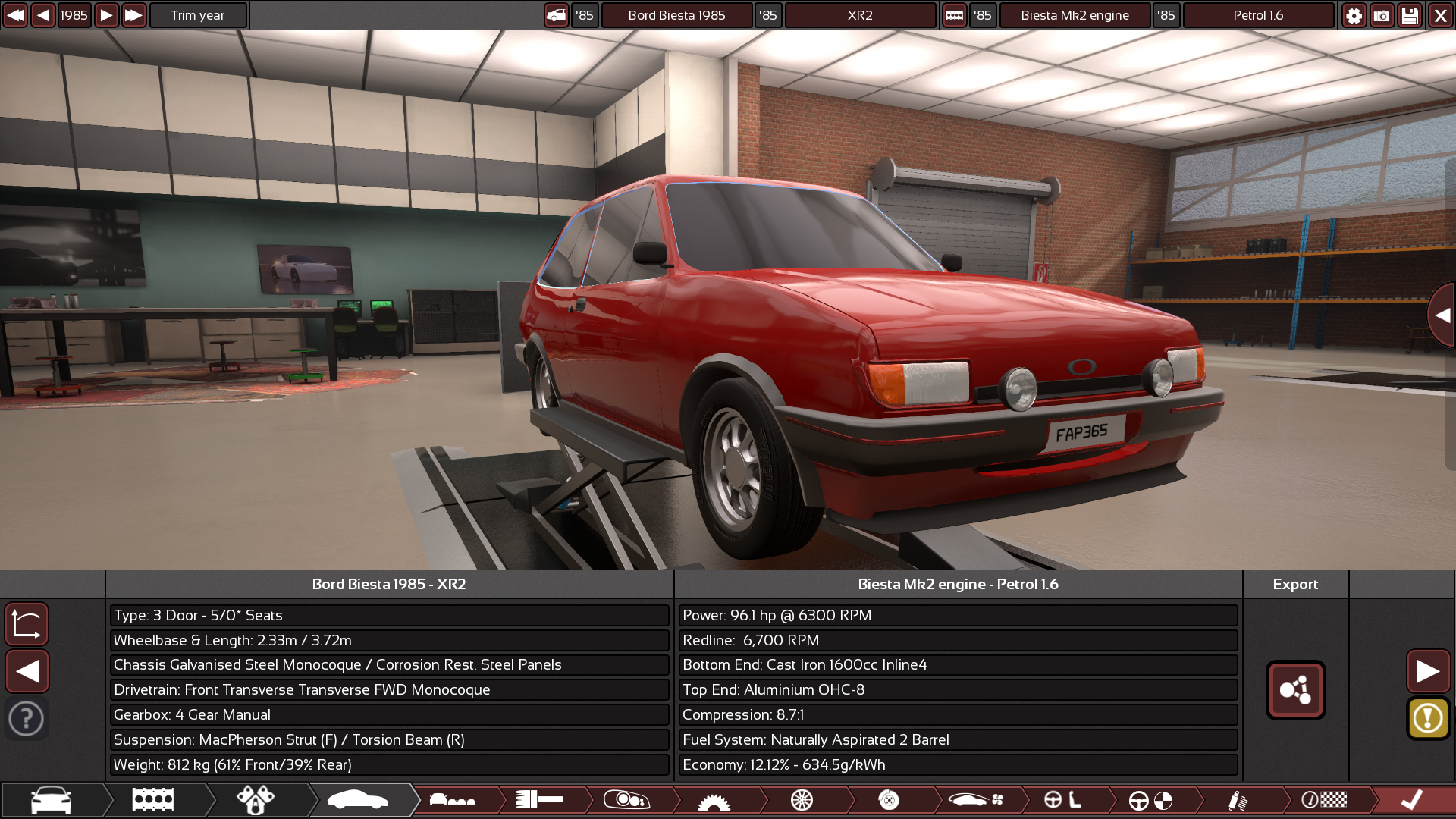
Task: Open the brakes tab (brake disc icon)
Action: coord(889,800)
